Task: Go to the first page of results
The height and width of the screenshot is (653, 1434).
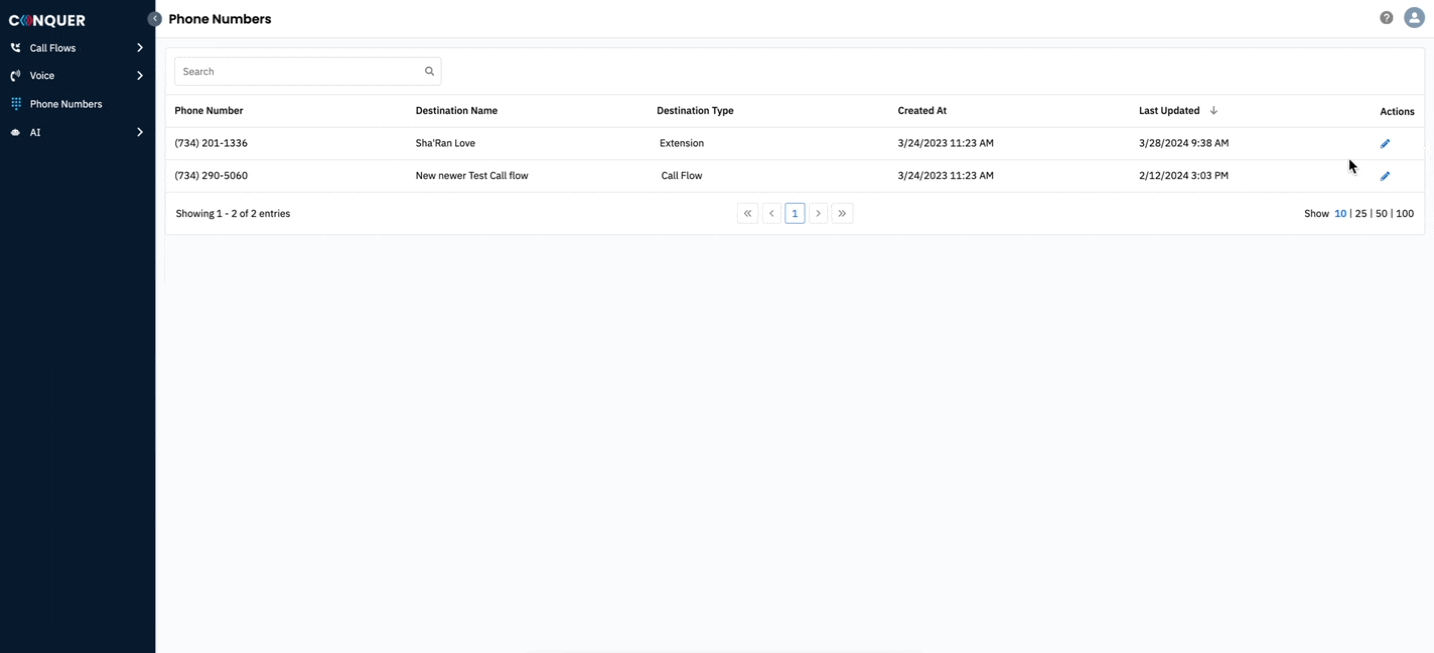Action: click(747, 213)
